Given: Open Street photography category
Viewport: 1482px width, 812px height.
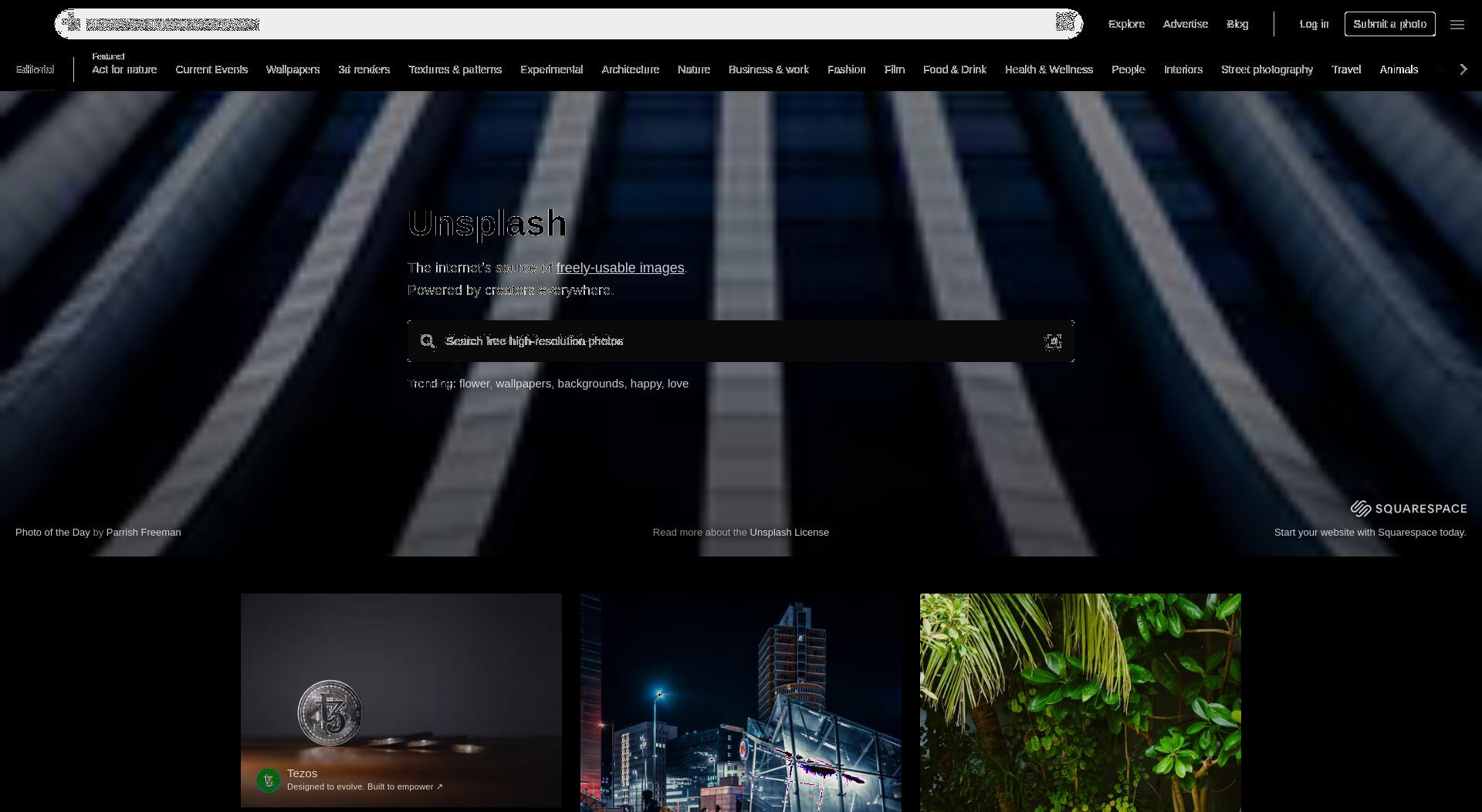Looking at the screenshot, I should [x=1267, y=69].
